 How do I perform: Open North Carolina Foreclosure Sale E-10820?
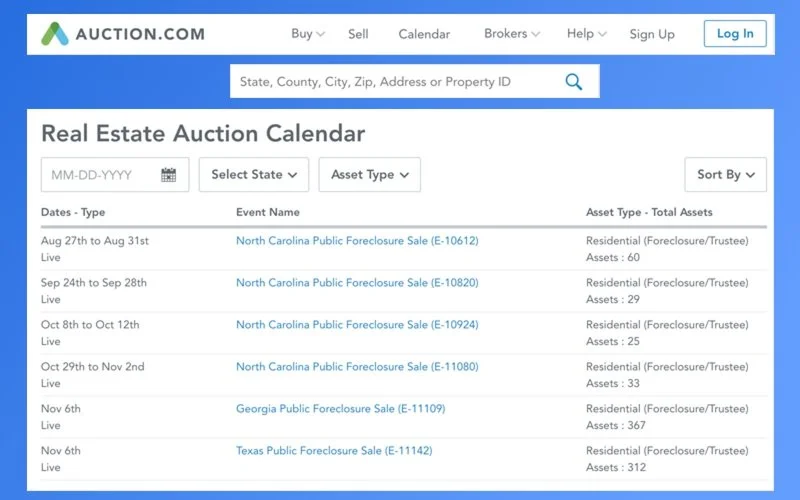pos(357,283)
